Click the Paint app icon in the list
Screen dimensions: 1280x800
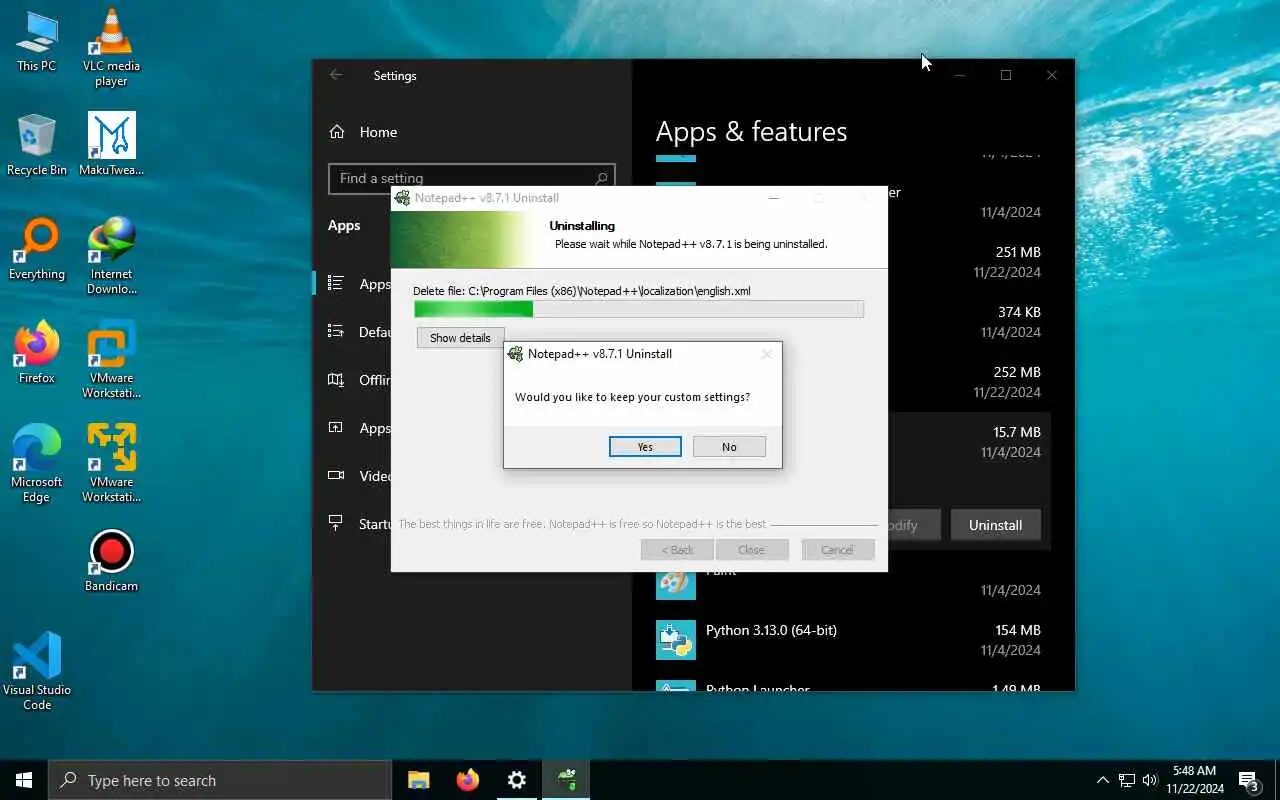coord(676,582)
